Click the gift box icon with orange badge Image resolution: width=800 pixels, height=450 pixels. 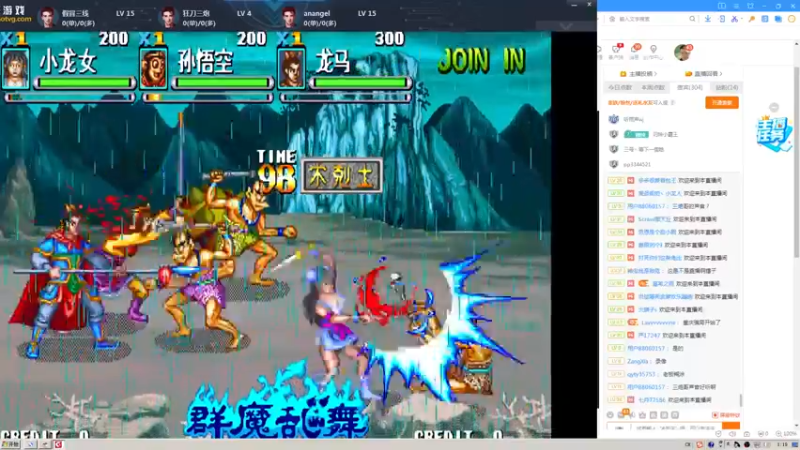(622, 414)
